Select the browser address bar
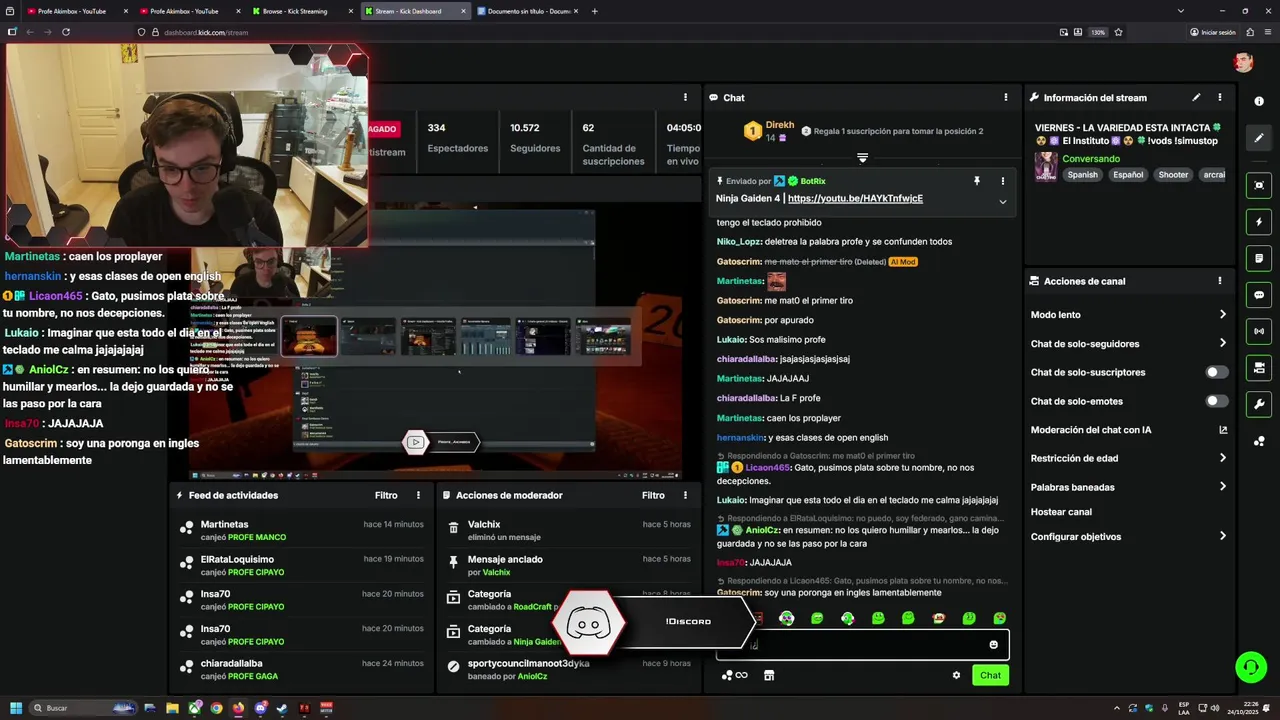This screenshot has height=720, width=1280. click(x=595, y=32)
